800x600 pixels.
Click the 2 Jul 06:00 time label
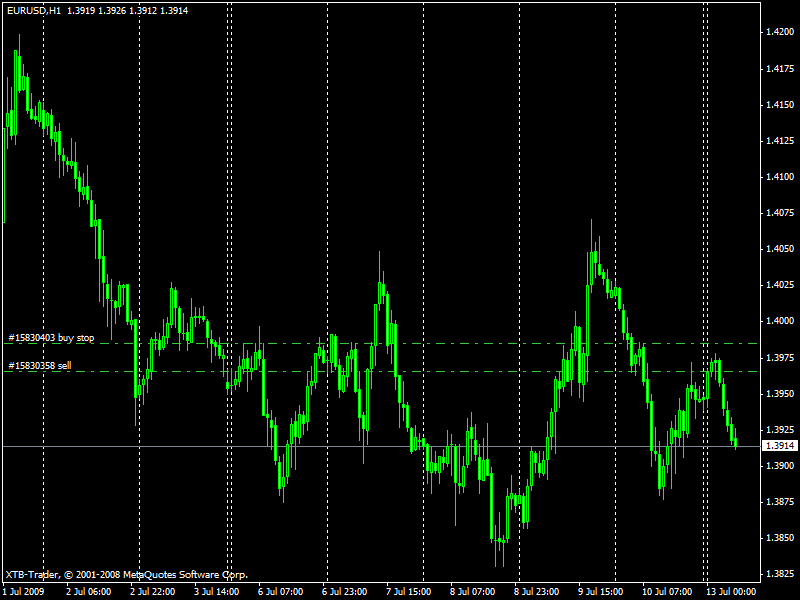[89, 592]
